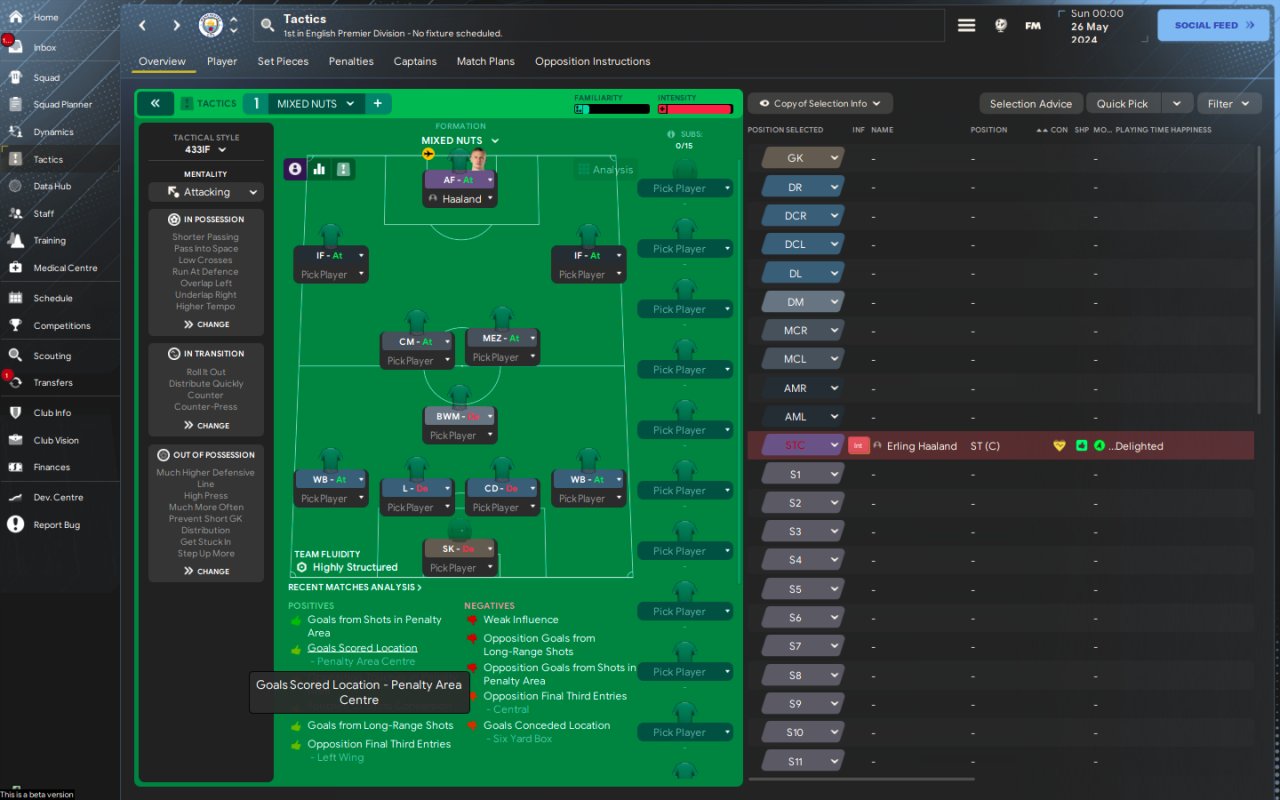This screenshot has width=1280, height=800.
Task: Switch to the Overview tab
Action: click(x=162, y=61)
